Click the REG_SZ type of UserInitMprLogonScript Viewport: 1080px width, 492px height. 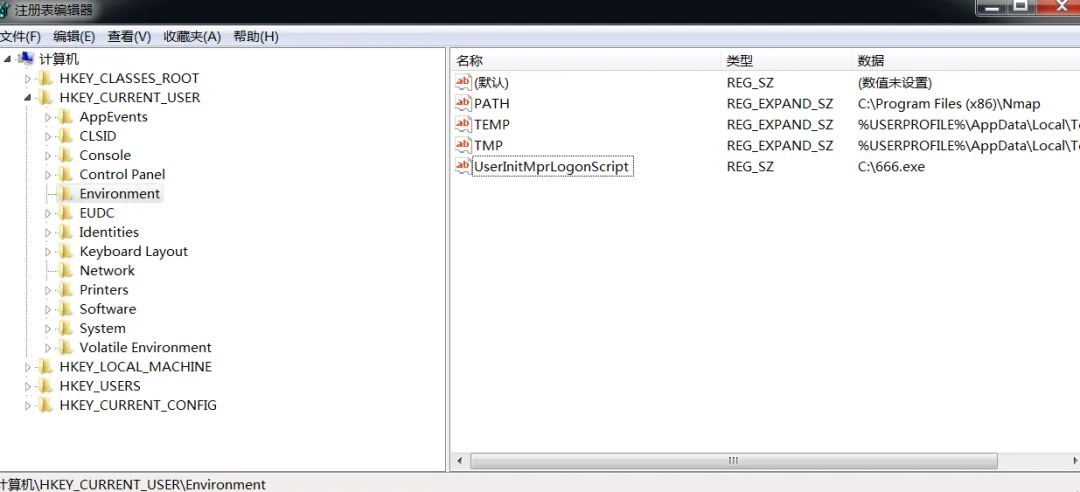tap(750, 167)
